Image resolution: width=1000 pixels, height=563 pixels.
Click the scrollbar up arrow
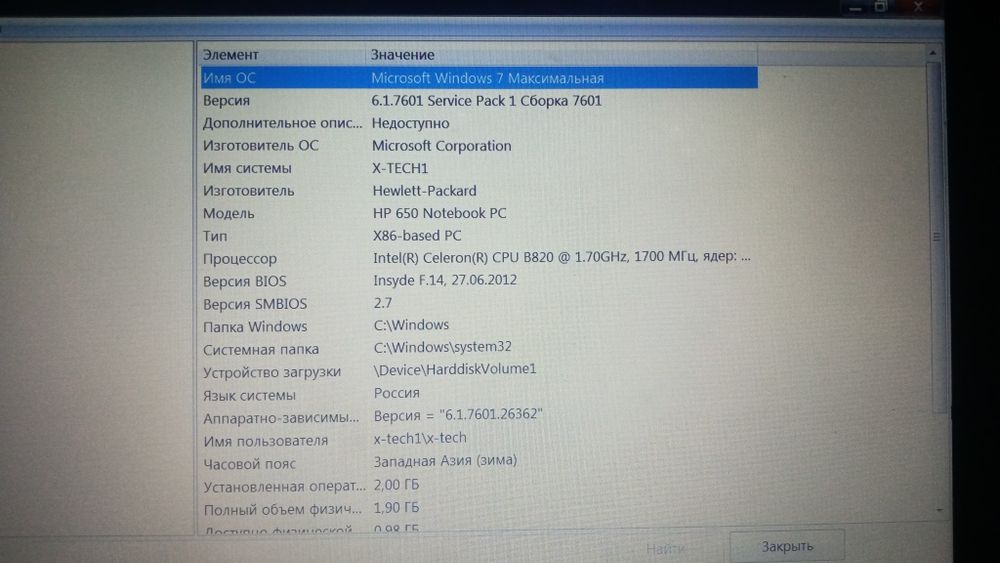[932, 53]
